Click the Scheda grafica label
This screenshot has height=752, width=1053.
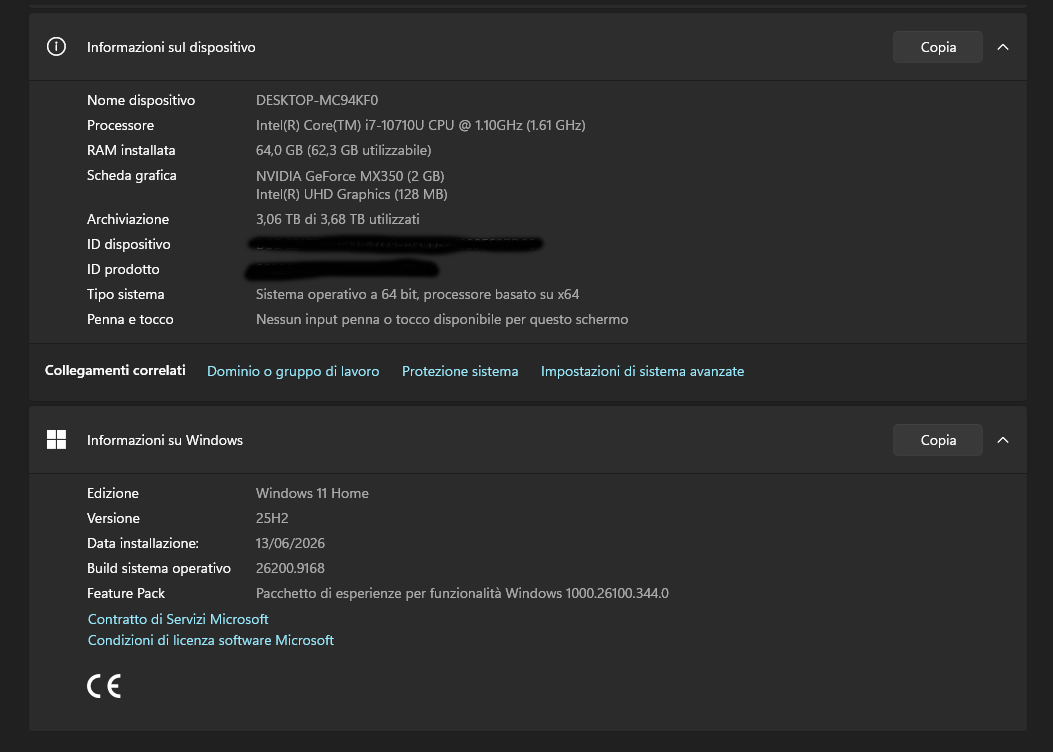[x=132, y=175]
